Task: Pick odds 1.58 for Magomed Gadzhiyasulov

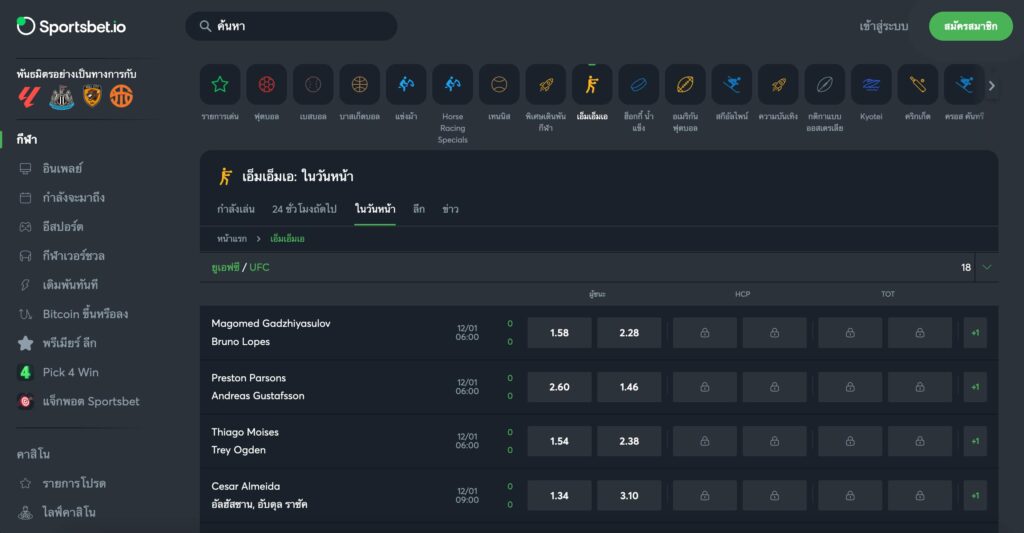Action: point(559,333)
